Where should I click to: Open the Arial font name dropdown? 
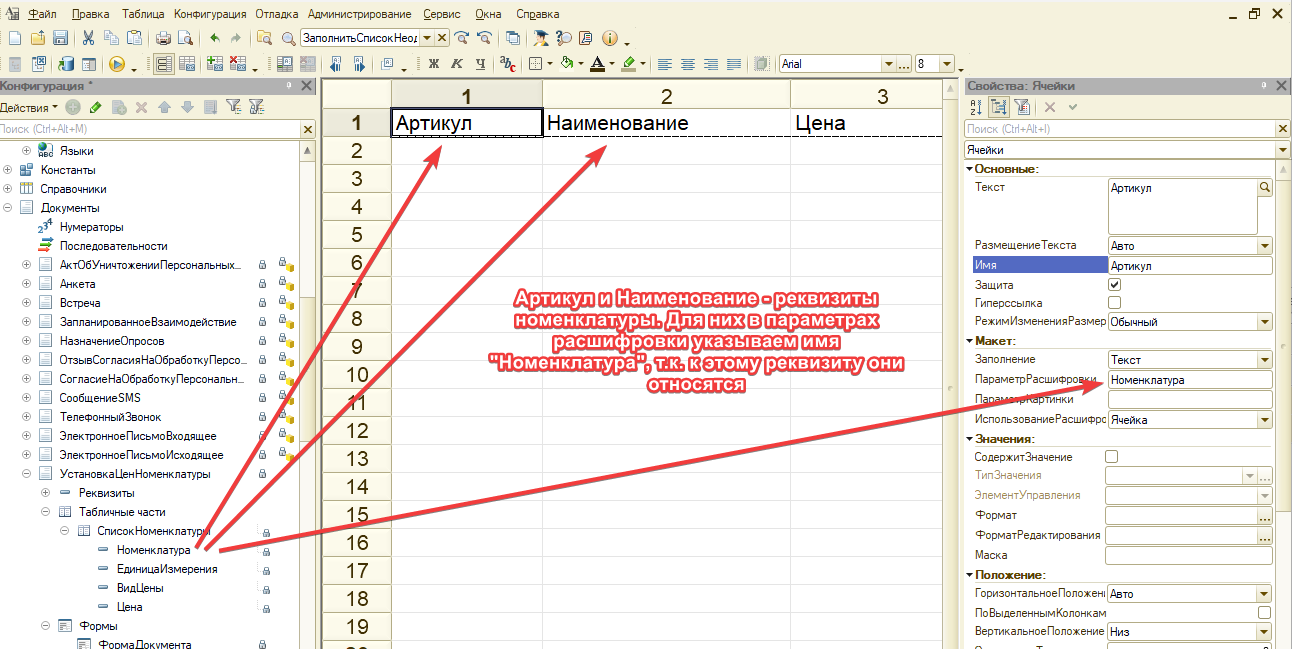pos(886,64)
